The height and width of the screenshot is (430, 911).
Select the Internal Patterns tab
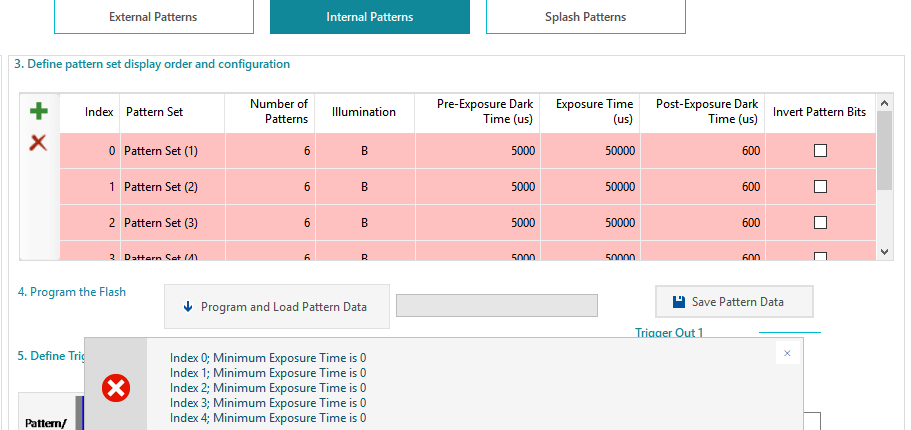point(369,17)
